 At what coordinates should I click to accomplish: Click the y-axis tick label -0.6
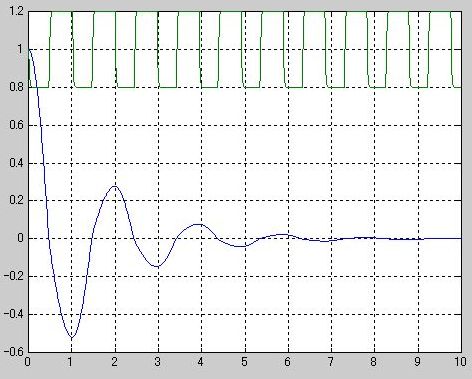pyautogui.click(x=13, y=352)
